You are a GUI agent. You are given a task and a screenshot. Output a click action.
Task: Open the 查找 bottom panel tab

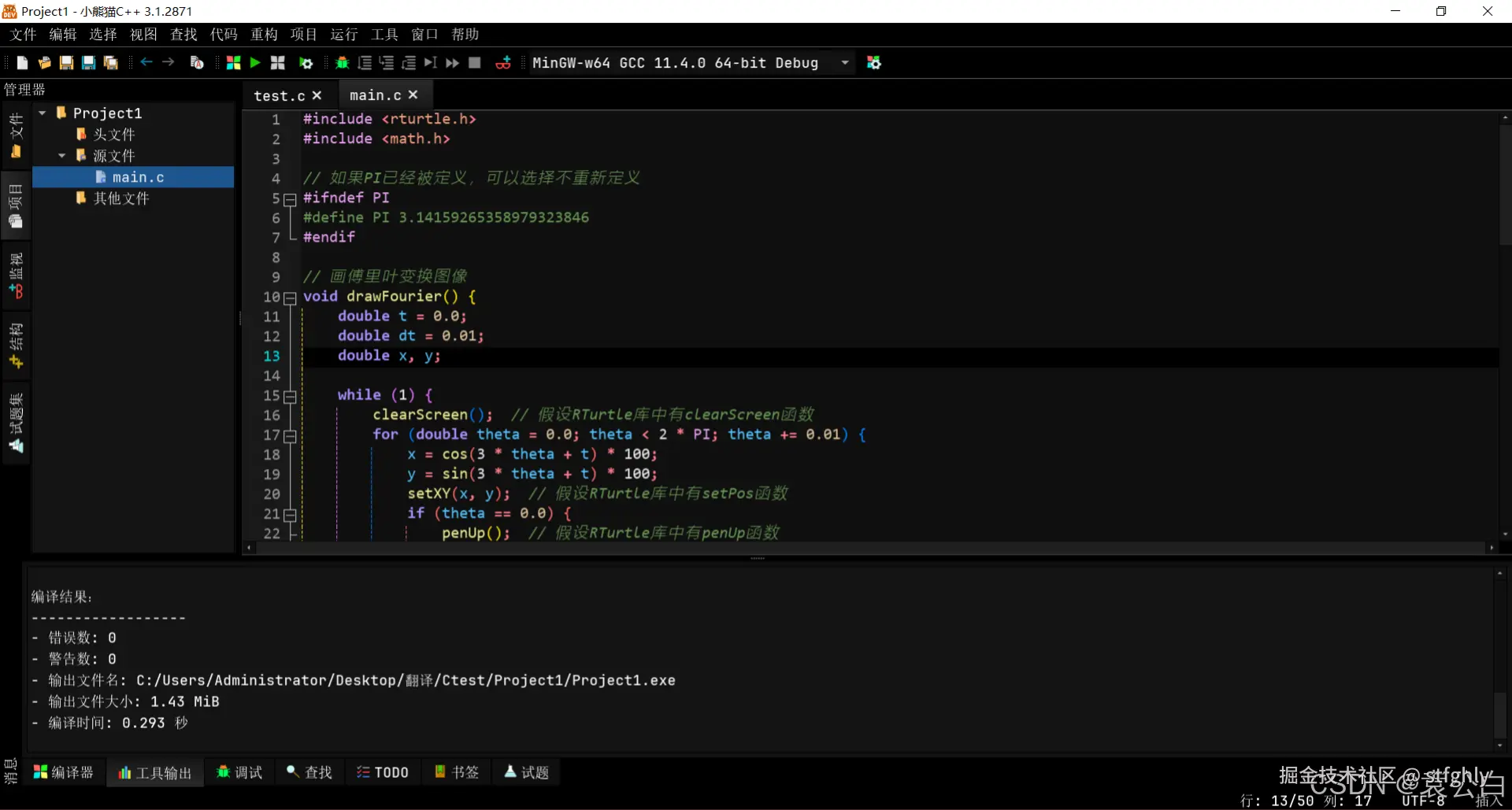[x=309, y=772]
